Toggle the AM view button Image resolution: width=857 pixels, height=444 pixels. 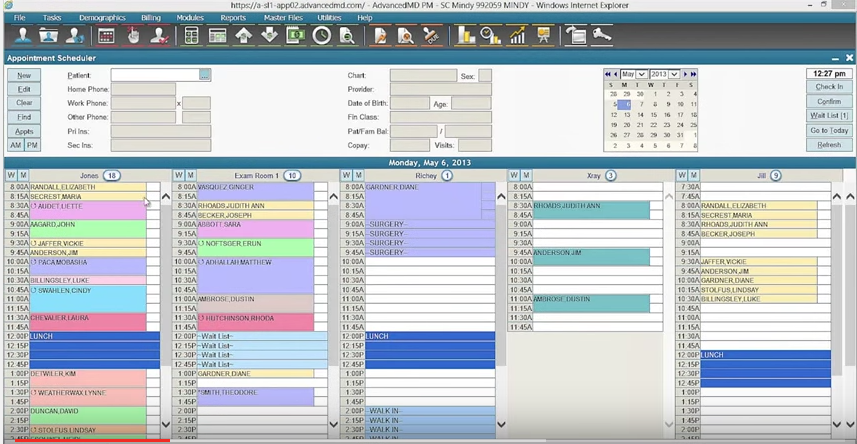(x=16, y=145)
